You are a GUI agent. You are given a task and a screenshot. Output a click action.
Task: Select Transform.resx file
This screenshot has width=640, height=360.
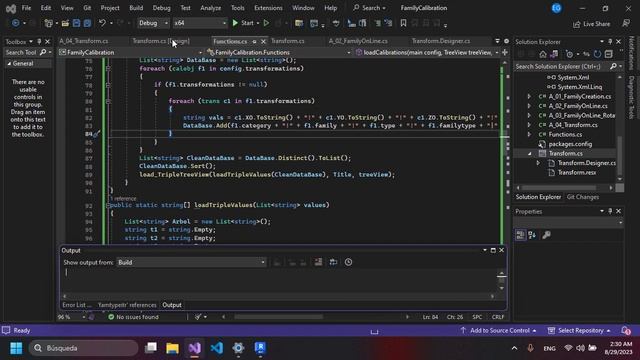point(576,173)
